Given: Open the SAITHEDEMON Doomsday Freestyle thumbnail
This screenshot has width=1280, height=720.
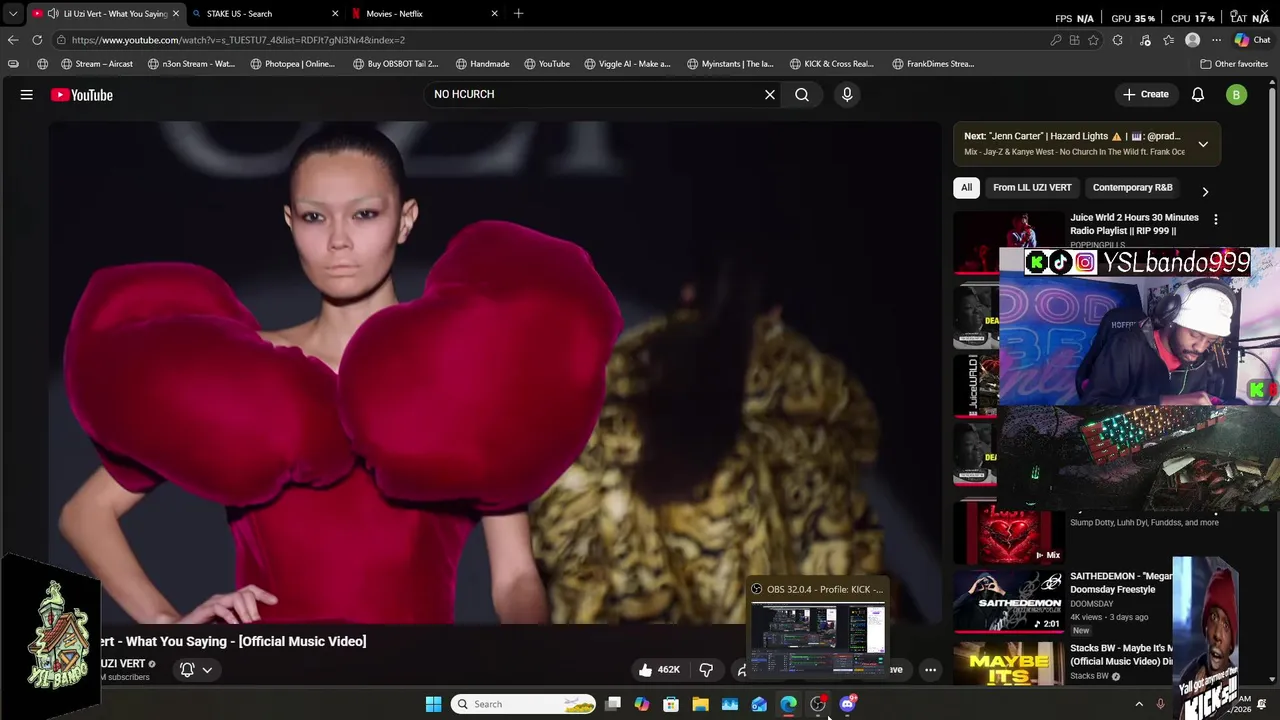Looking at the screenshot, I should pos(1007,601).
